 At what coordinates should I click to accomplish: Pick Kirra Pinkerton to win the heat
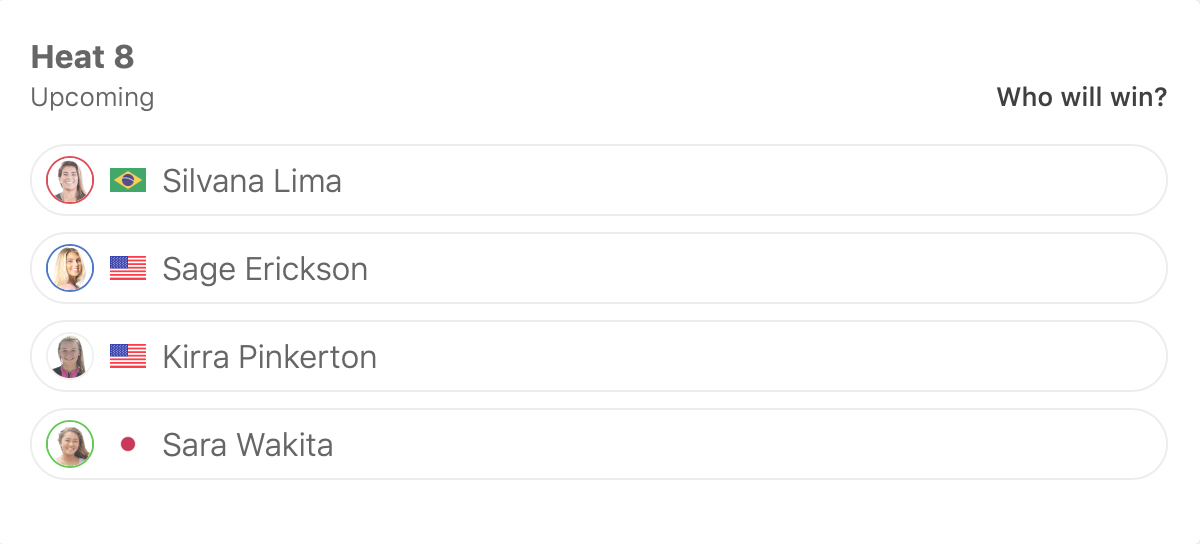[x=700, y=356]
